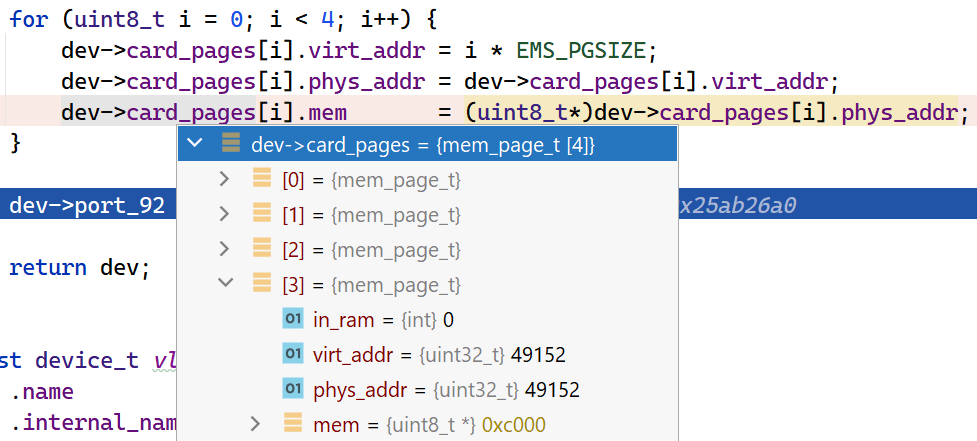Click the dev->card_pages array icon
Screen dimensions: 977x441
(x=231, y=144)
